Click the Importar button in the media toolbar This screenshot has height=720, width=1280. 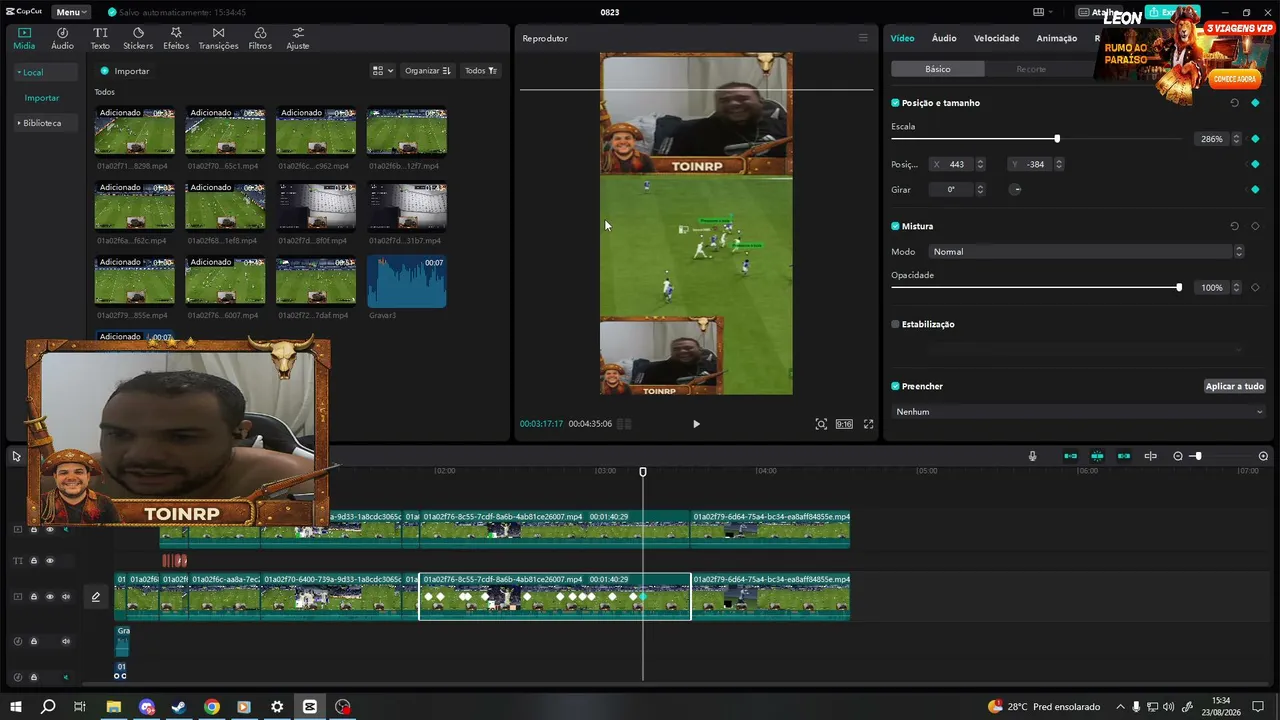pos(124,71)
